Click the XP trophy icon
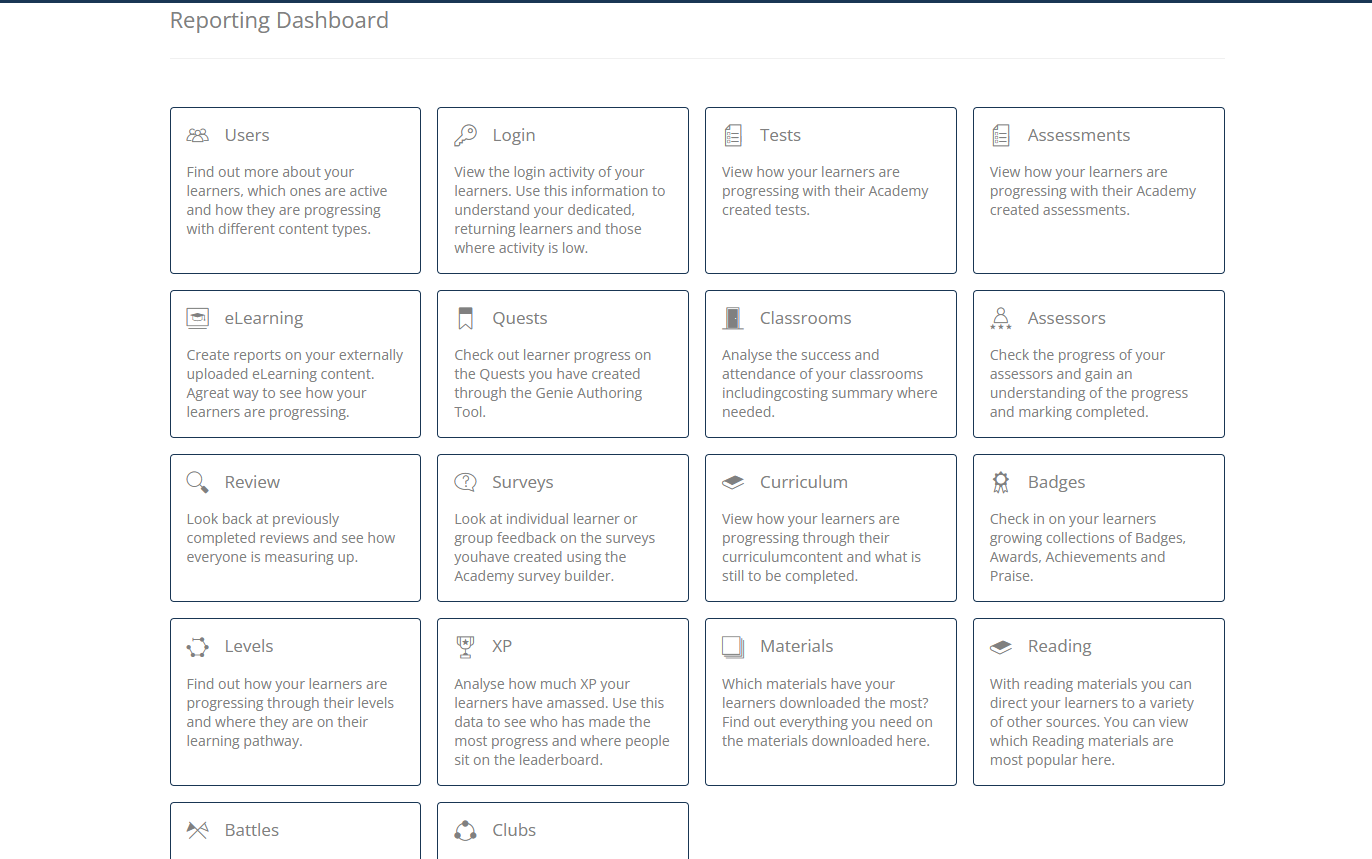 pyautogui.click(x=465, y=647)
